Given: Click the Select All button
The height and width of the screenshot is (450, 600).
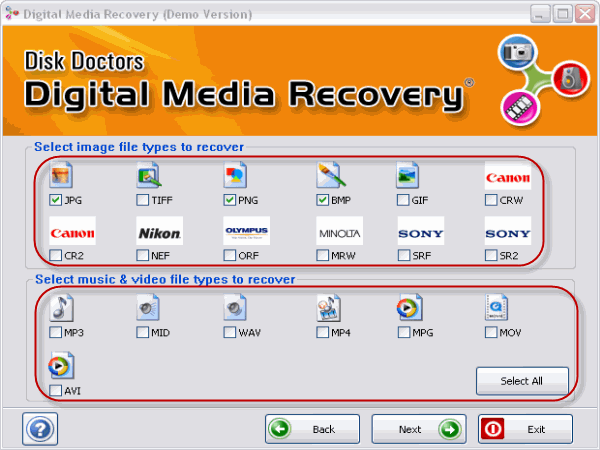Looking at the screenshot, I should (x=522, y=381).
